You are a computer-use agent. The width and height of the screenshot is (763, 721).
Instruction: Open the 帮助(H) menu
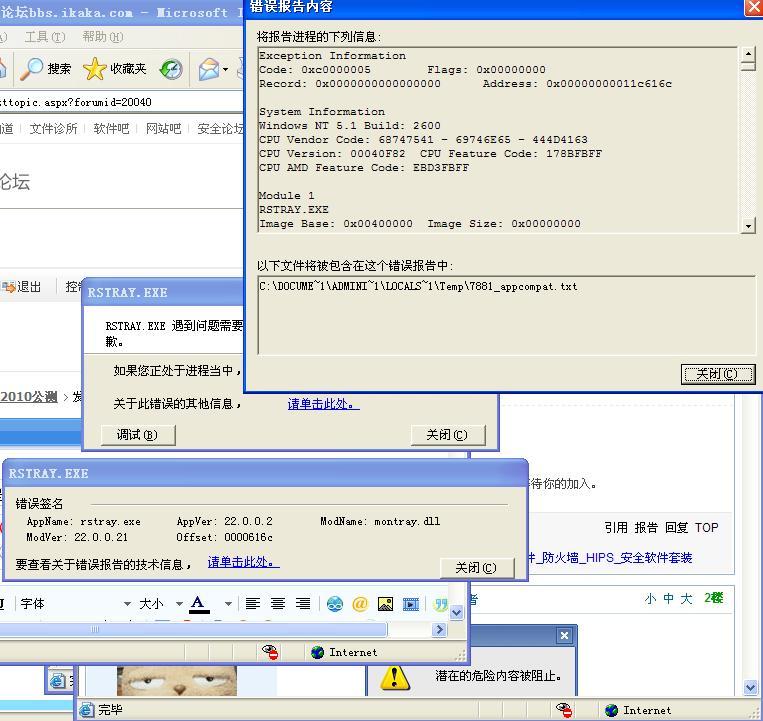tap(103, 37)
